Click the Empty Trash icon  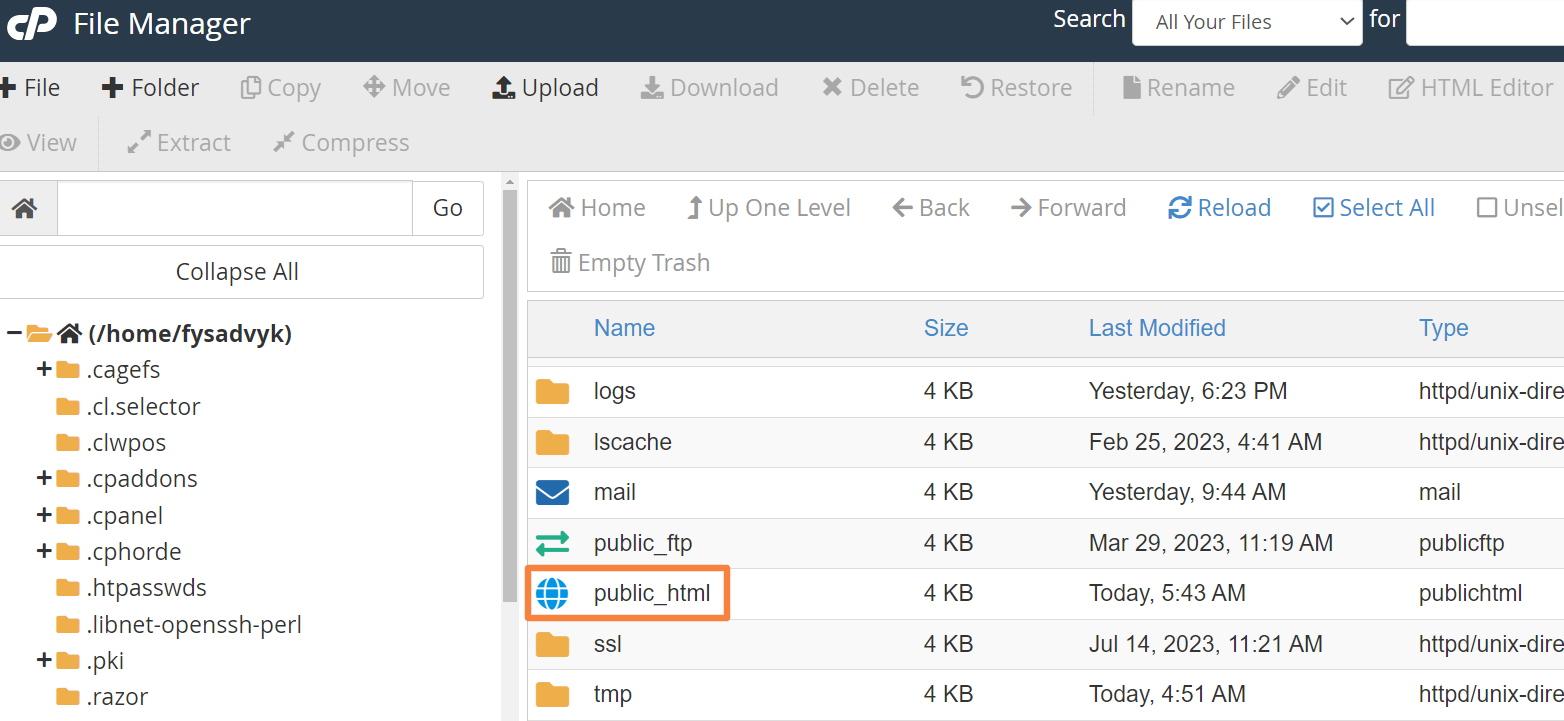[561, 263]
